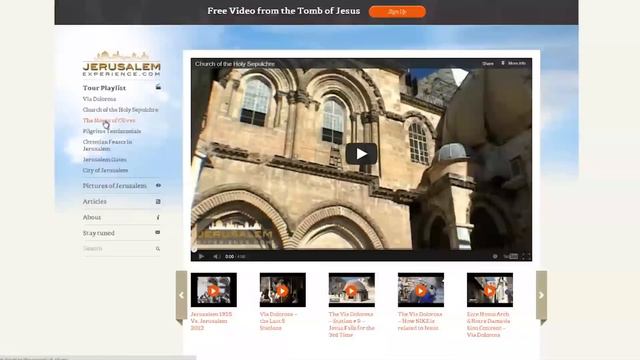Click the Via Dolorosa Last 5 Stations caption
The image size is (640, 360).
tap(278, 321)
